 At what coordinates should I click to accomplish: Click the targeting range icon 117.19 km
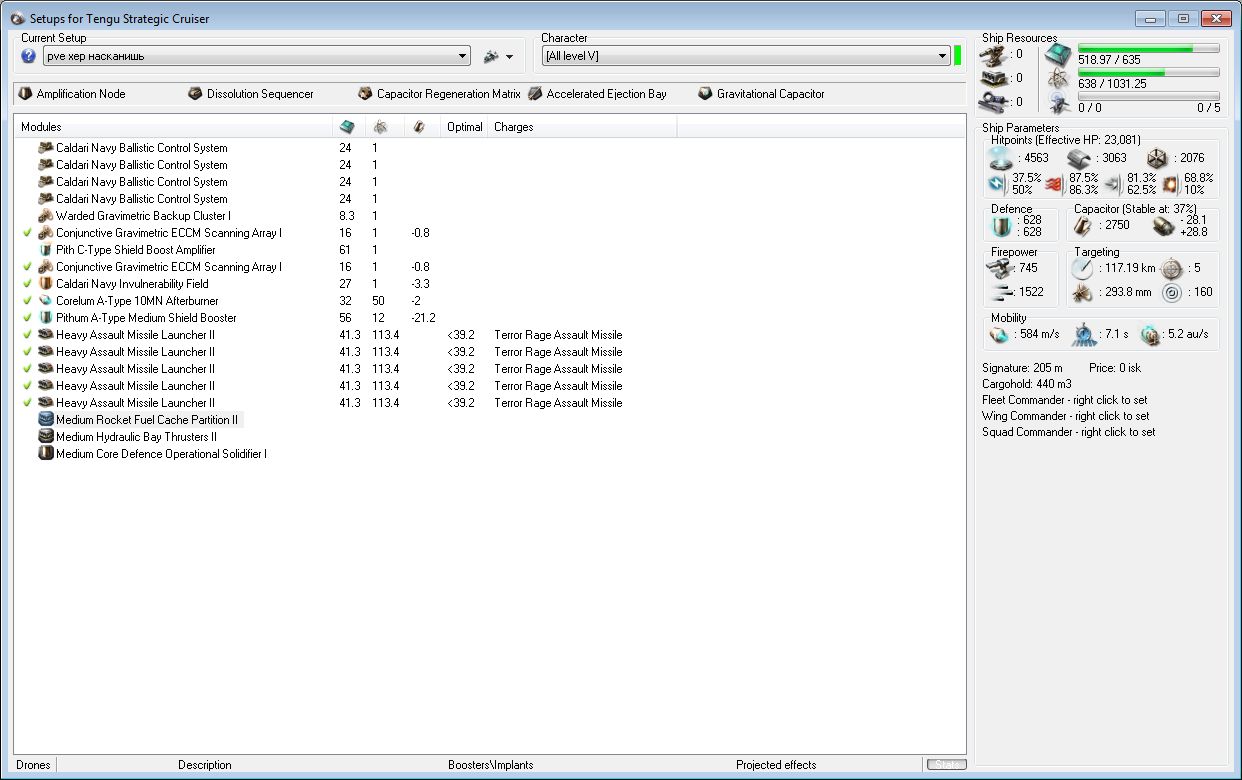click(1082, 268)
